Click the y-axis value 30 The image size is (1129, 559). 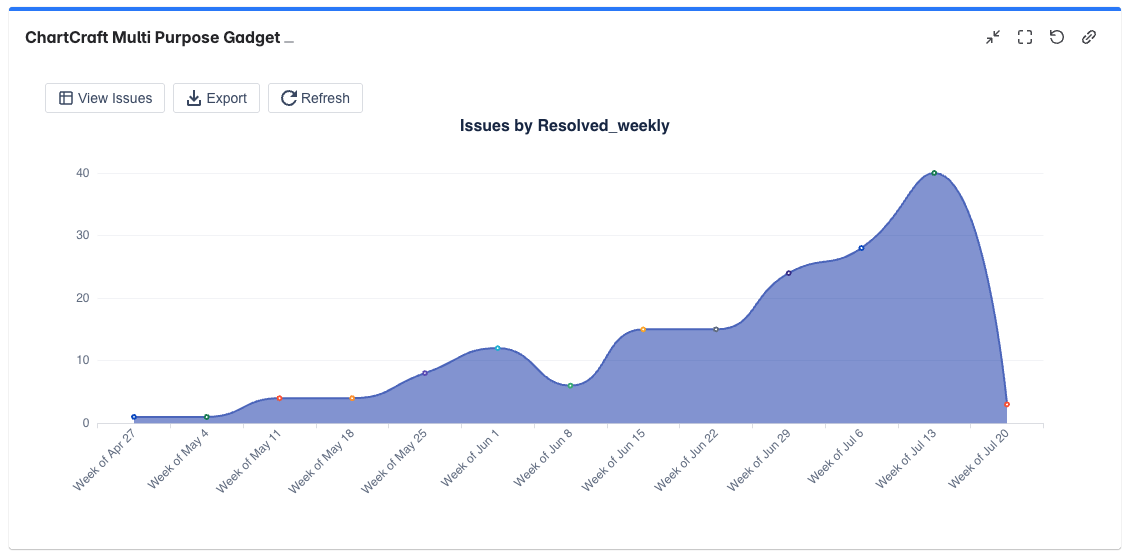tap(82, 236)
